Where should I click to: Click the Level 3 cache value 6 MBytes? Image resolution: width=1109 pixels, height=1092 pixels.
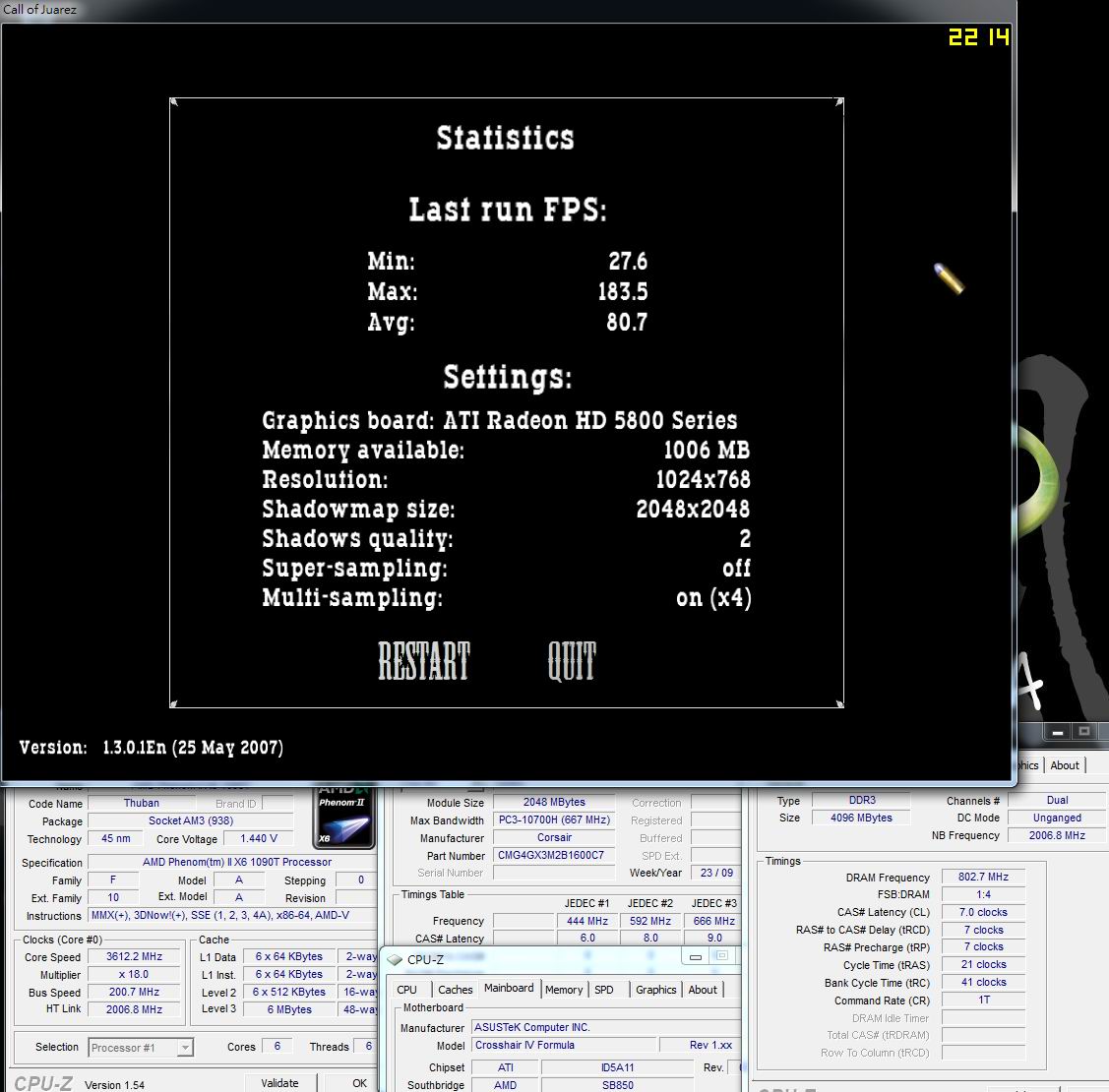[289, 1009]
